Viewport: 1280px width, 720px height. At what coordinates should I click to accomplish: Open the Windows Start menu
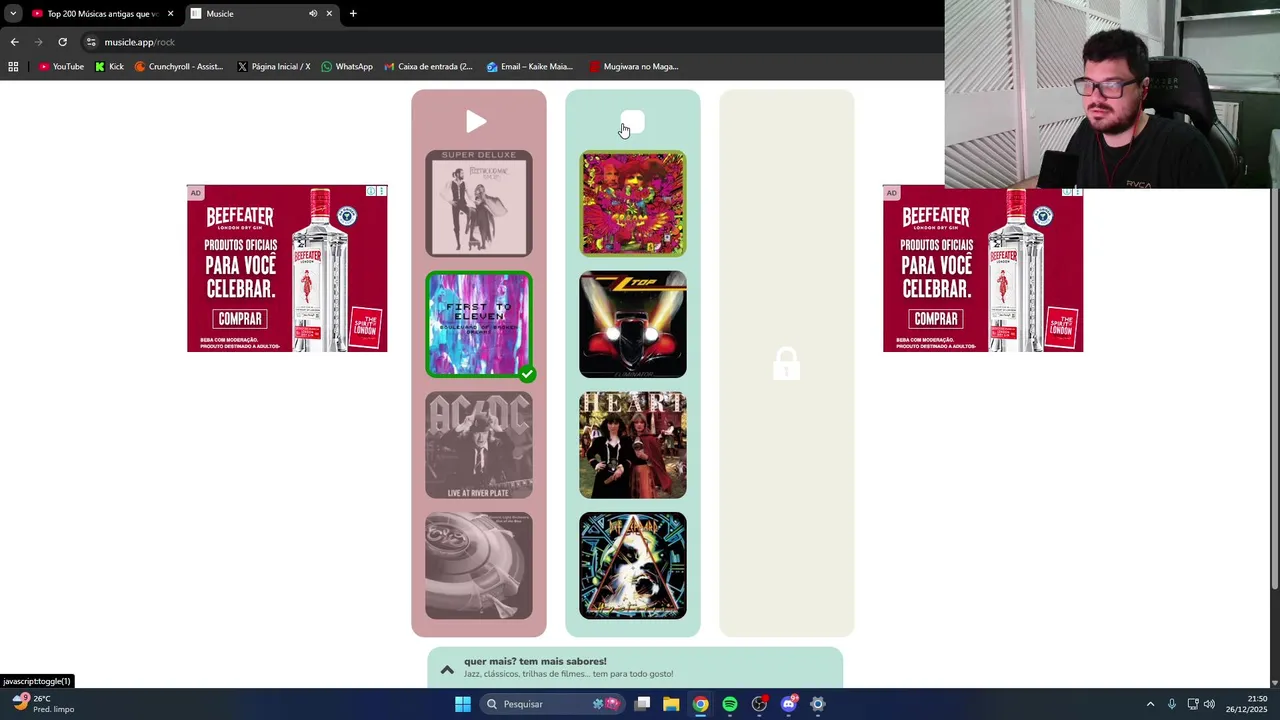click(463, 704)
